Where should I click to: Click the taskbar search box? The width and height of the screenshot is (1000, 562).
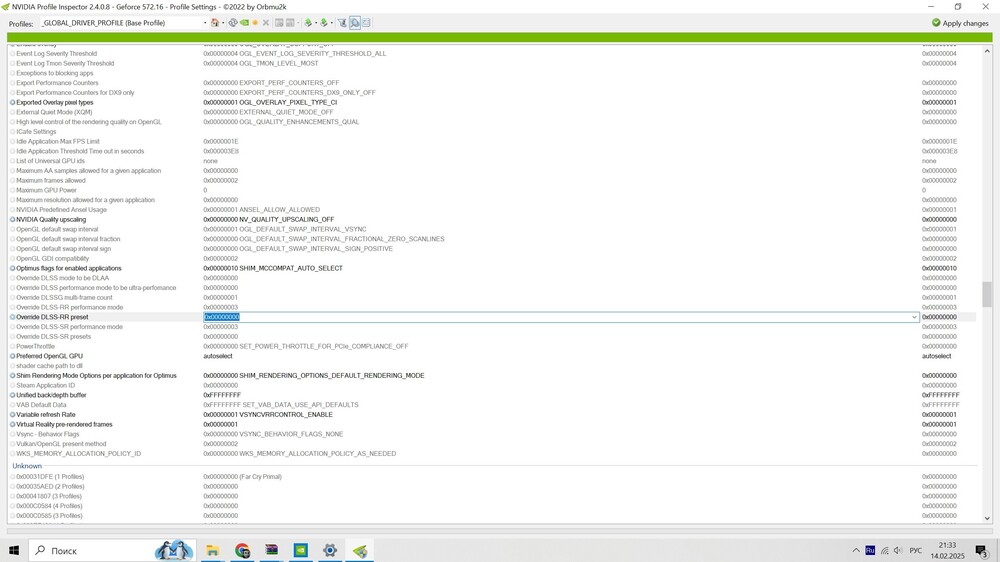coord(112,550)
